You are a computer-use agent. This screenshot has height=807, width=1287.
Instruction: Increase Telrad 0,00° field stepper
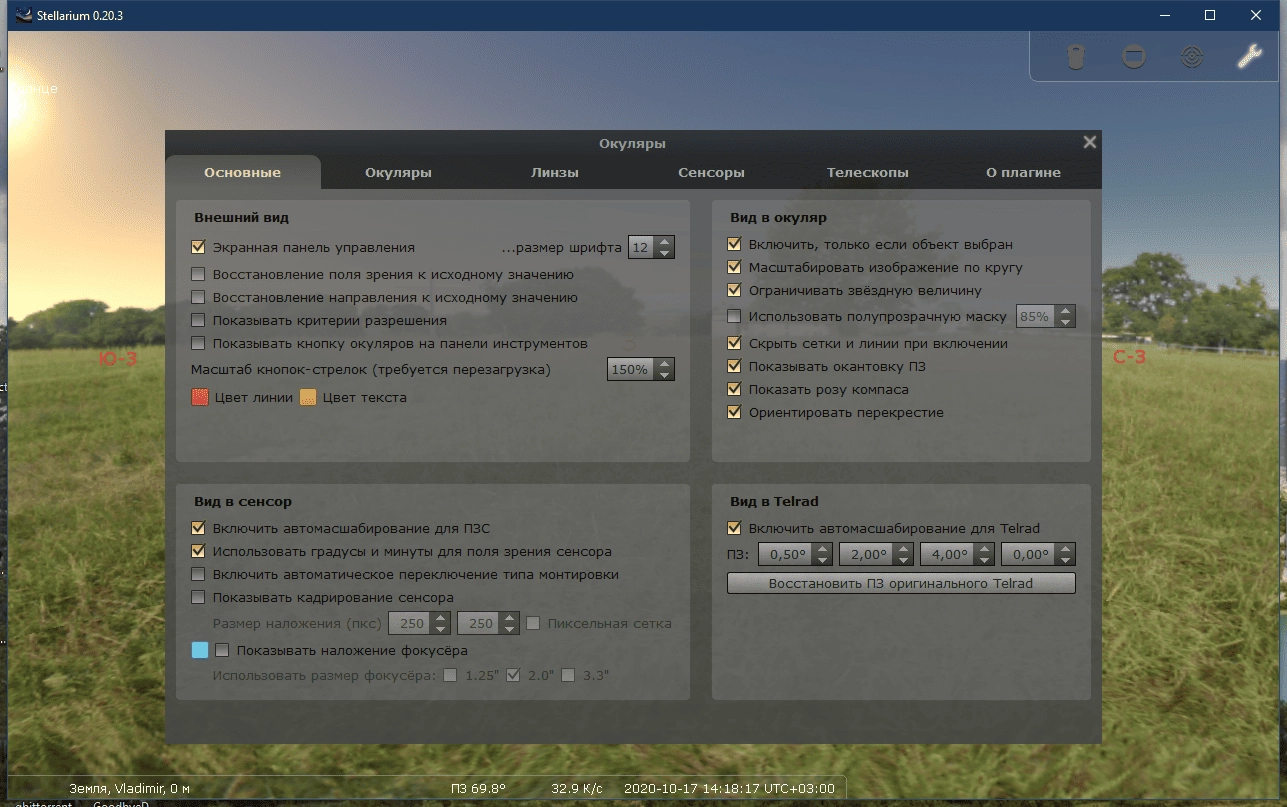coord(1066,549)
